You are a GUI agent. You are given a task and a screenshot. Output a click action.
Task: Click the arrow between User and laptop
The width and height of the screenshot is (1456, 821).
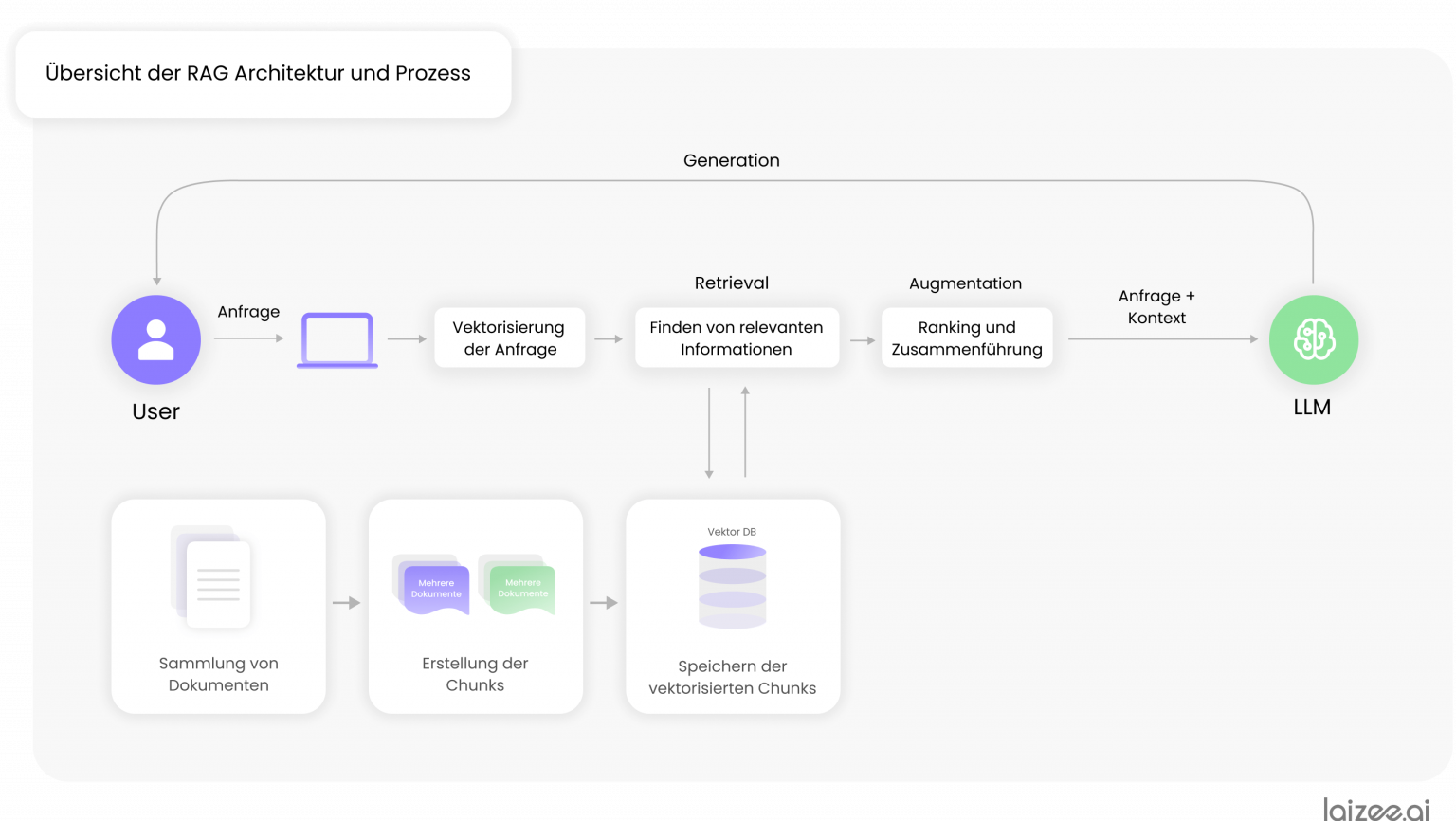coord(248,339)
